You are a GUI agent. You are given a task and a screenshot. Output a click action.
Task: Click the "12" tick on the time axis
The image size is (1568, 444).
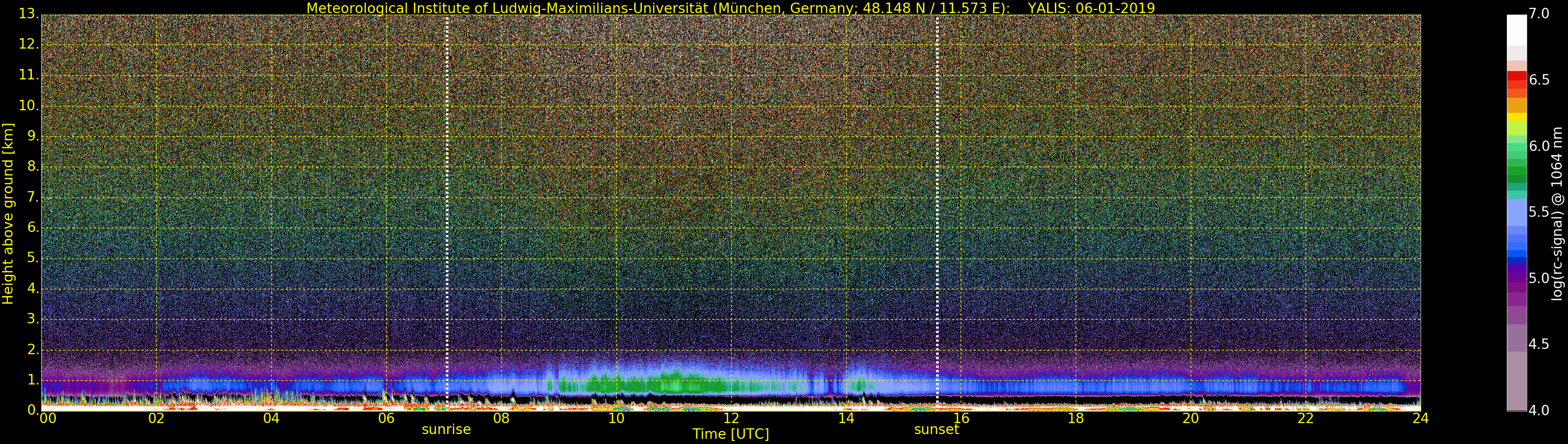tap(731, 418)
